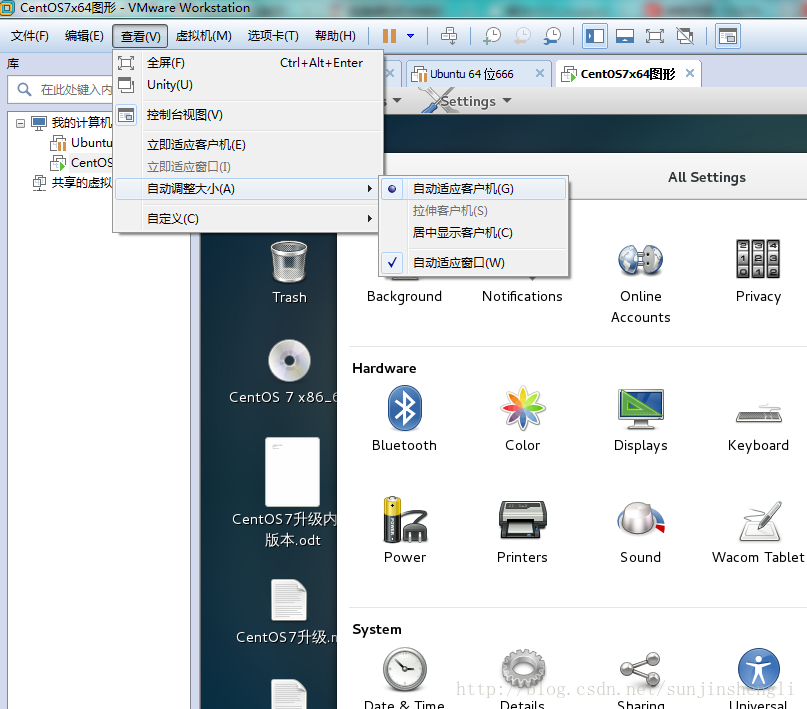The height and width of the screenshot is (709, 807).
Task: Click the Background settings label
Action: (x=405, y=296)
